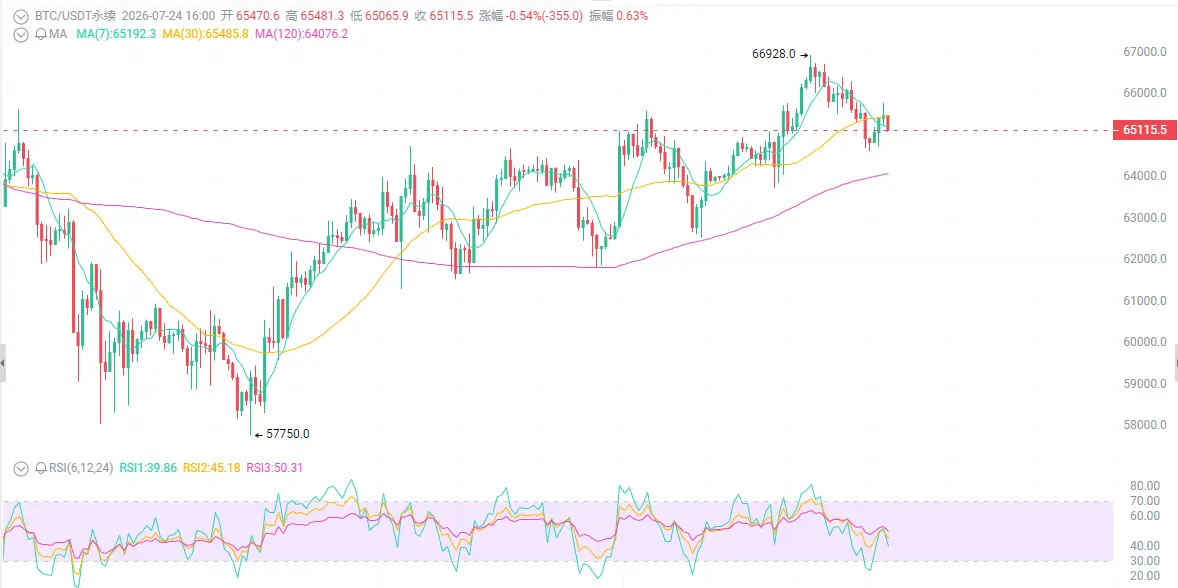
Task: Click the RSI3:50.31 value
Action: [x=274, y=468]
